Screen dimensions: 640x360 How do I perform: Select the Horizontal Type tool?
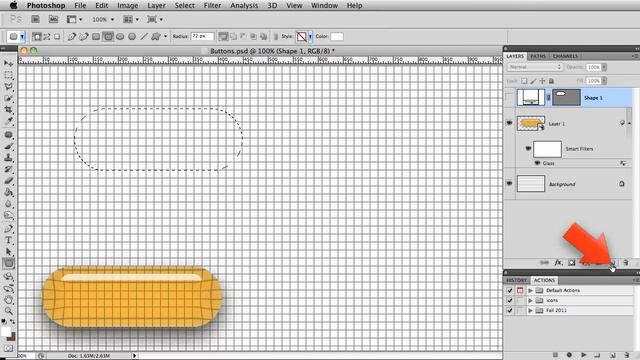8,240
